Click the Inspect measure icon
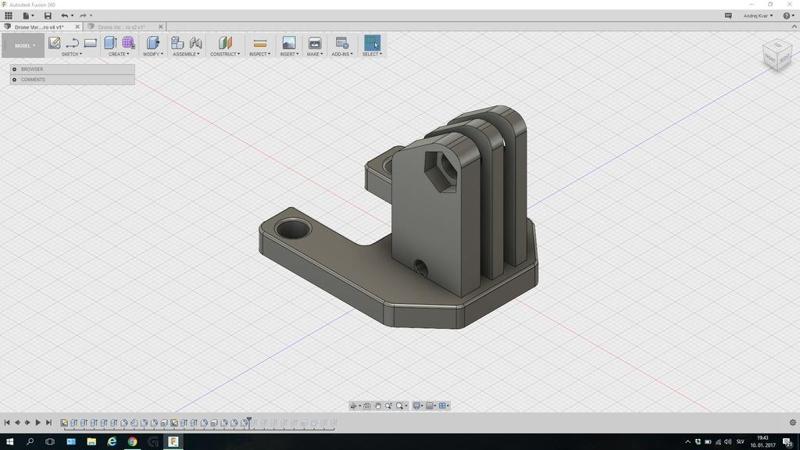 click(259, 44)
